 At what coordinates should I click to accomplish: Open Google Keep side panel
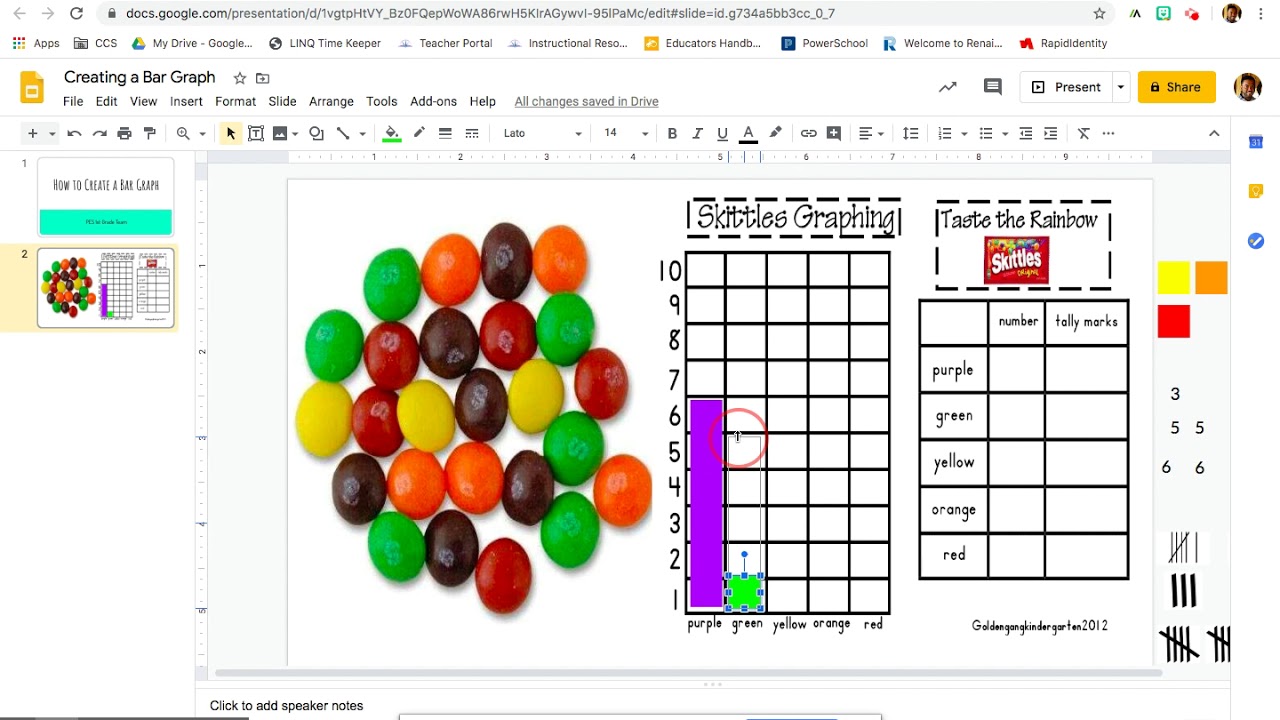1256,191
